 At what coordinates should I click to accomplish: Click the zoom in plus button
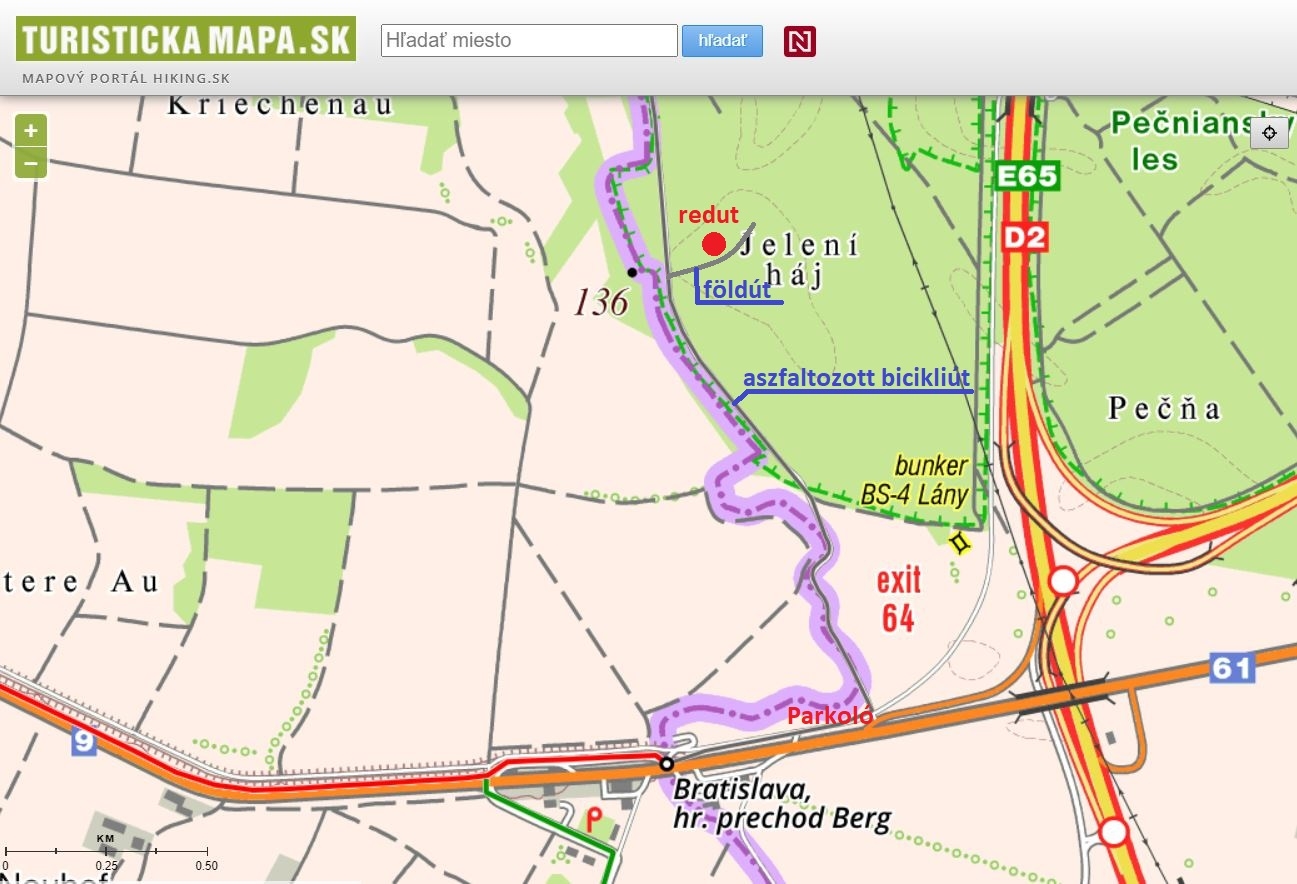31,130
